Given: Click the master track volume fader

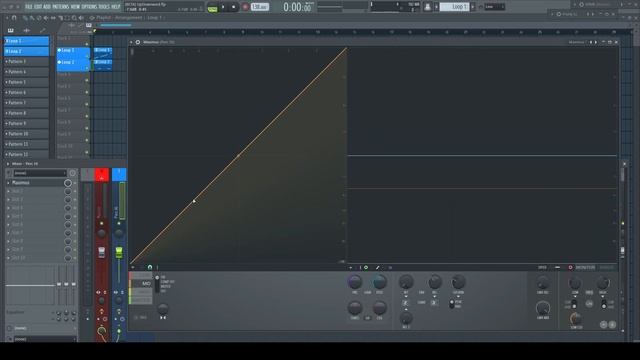Looking at the screenshot, I should (102, 252).
